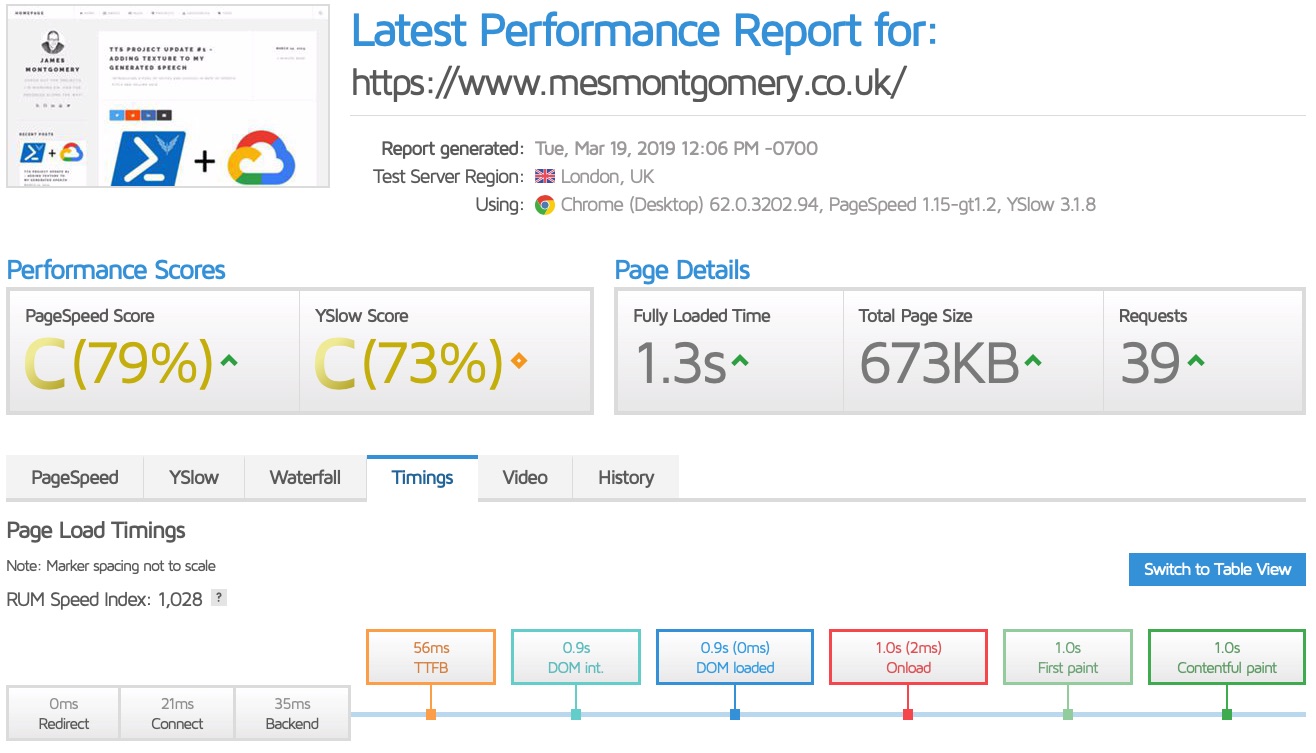The height and width of the screenshot is (753, 1316).
Task: Select the Video tab
Action: click(525, 477)
